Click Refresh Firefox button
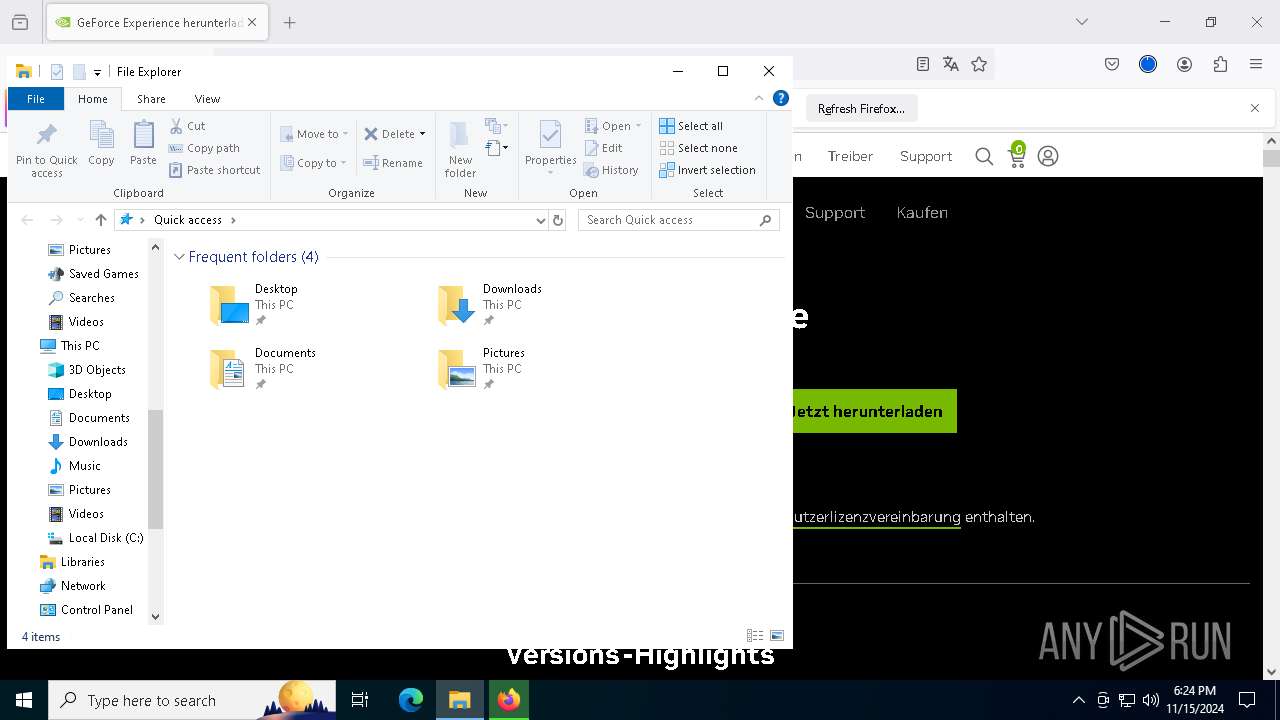Viewport: 1280px width, 720px height. tap(862, 109)
